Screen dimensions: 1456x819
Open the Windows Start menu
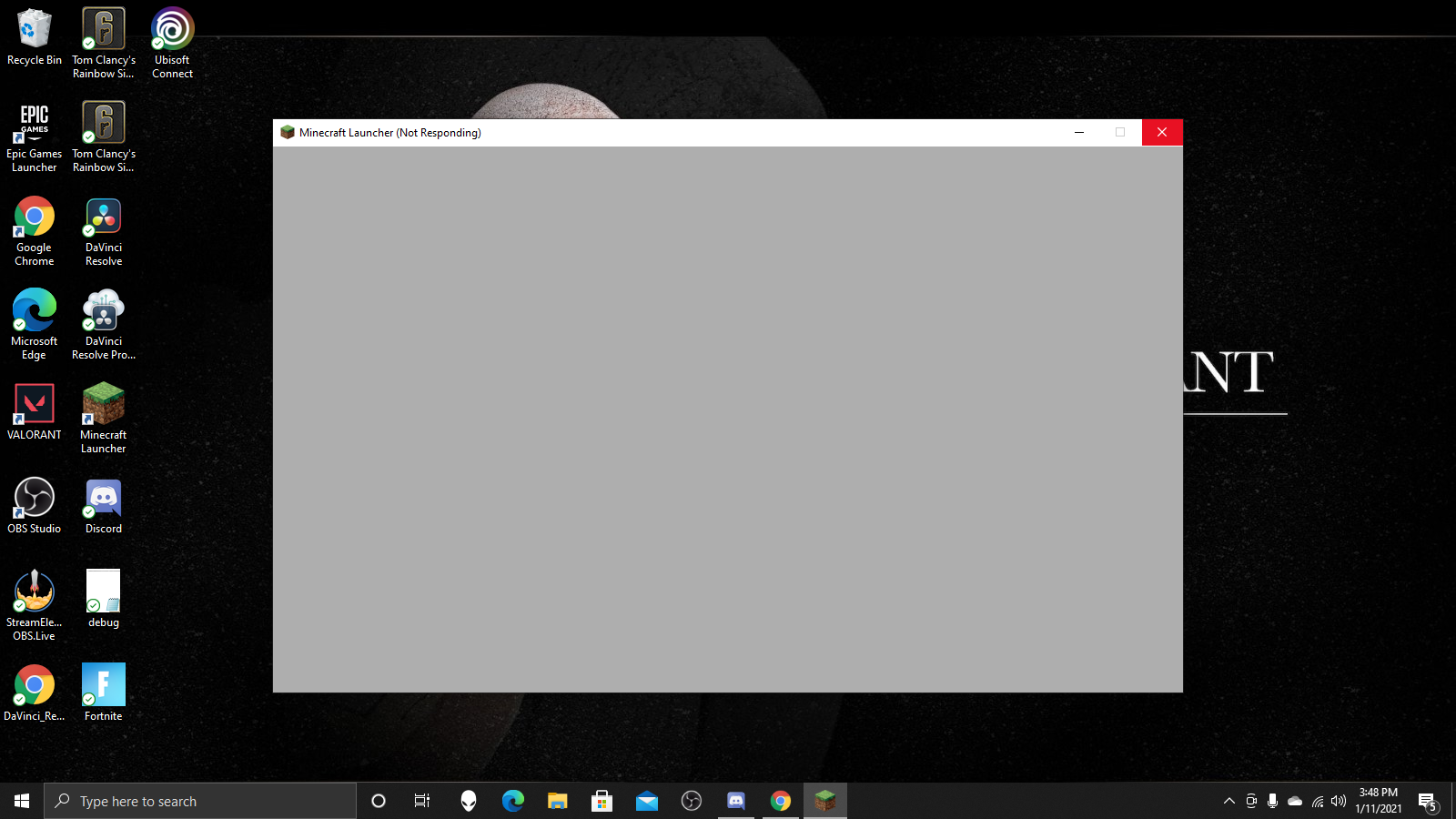point(22,801)
